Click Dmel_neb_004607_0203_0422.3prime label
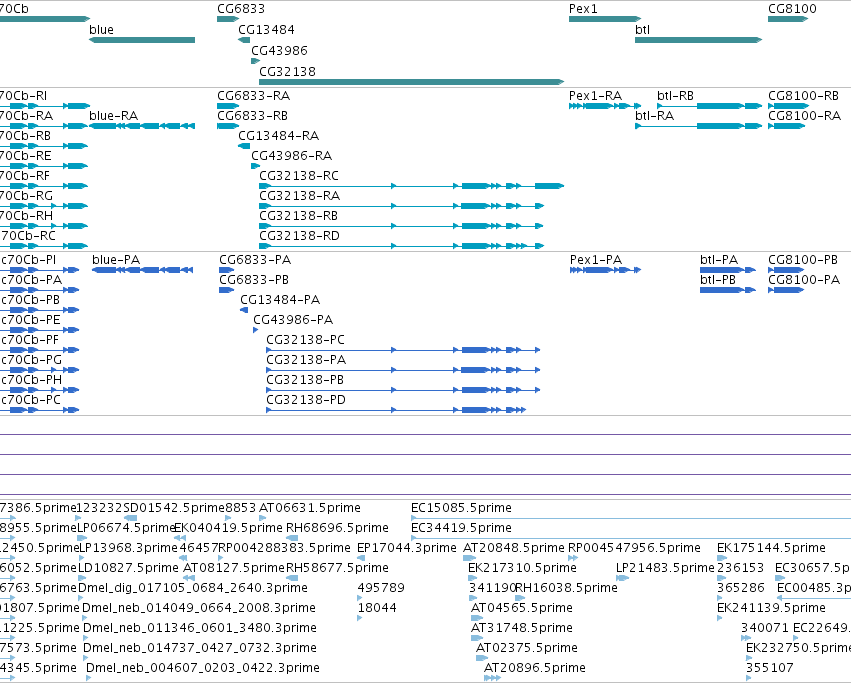Viewport: 851px width, 683px height. point(202,668)
